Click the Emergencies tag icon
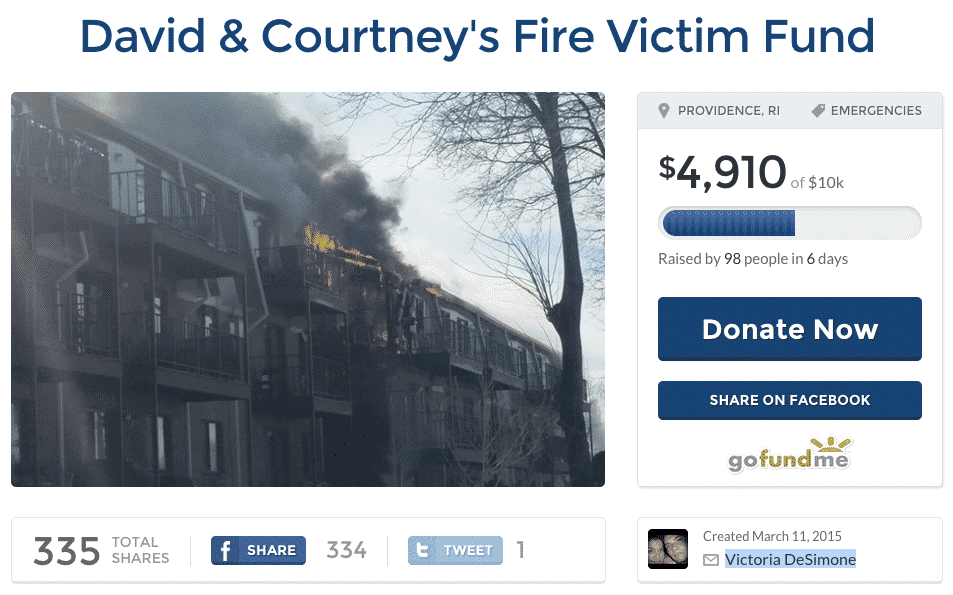 (x=818, y=111)
